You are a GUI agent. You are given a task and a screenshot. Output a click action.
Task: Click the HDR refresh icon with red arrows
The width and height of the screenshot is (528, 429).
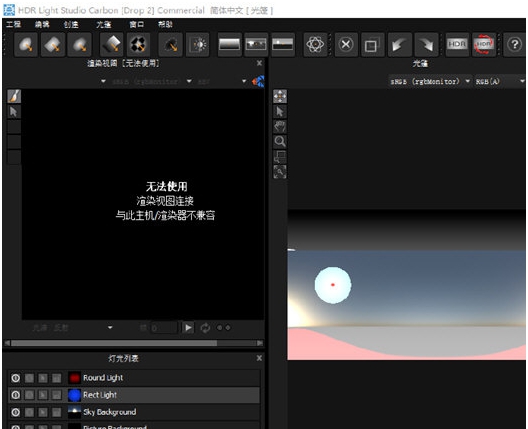[x=484, y=44]
